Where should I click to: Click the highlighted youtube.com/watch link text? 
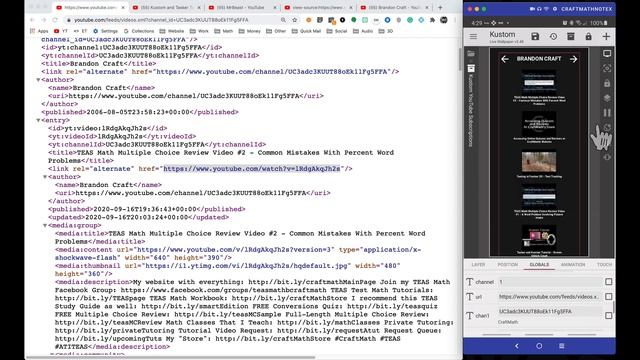pos(252,169)
